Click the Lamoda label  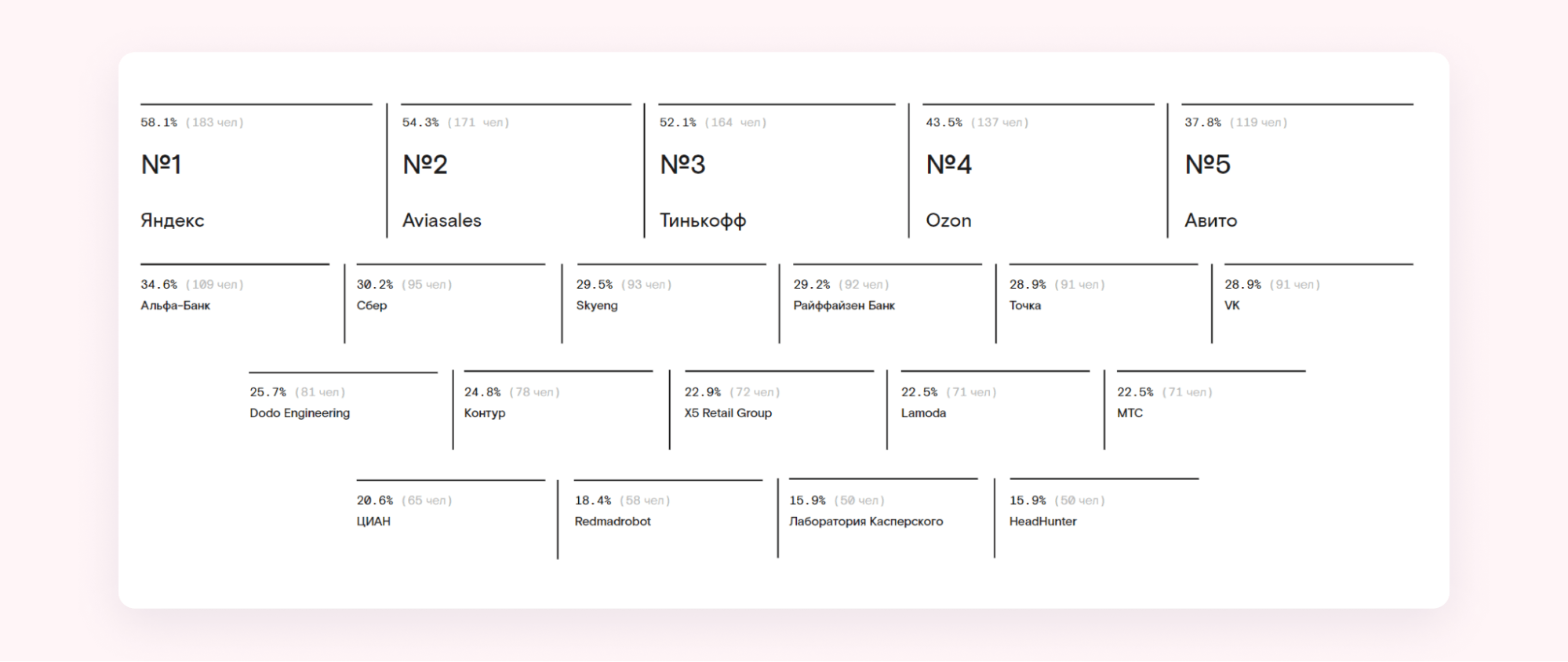923,413
